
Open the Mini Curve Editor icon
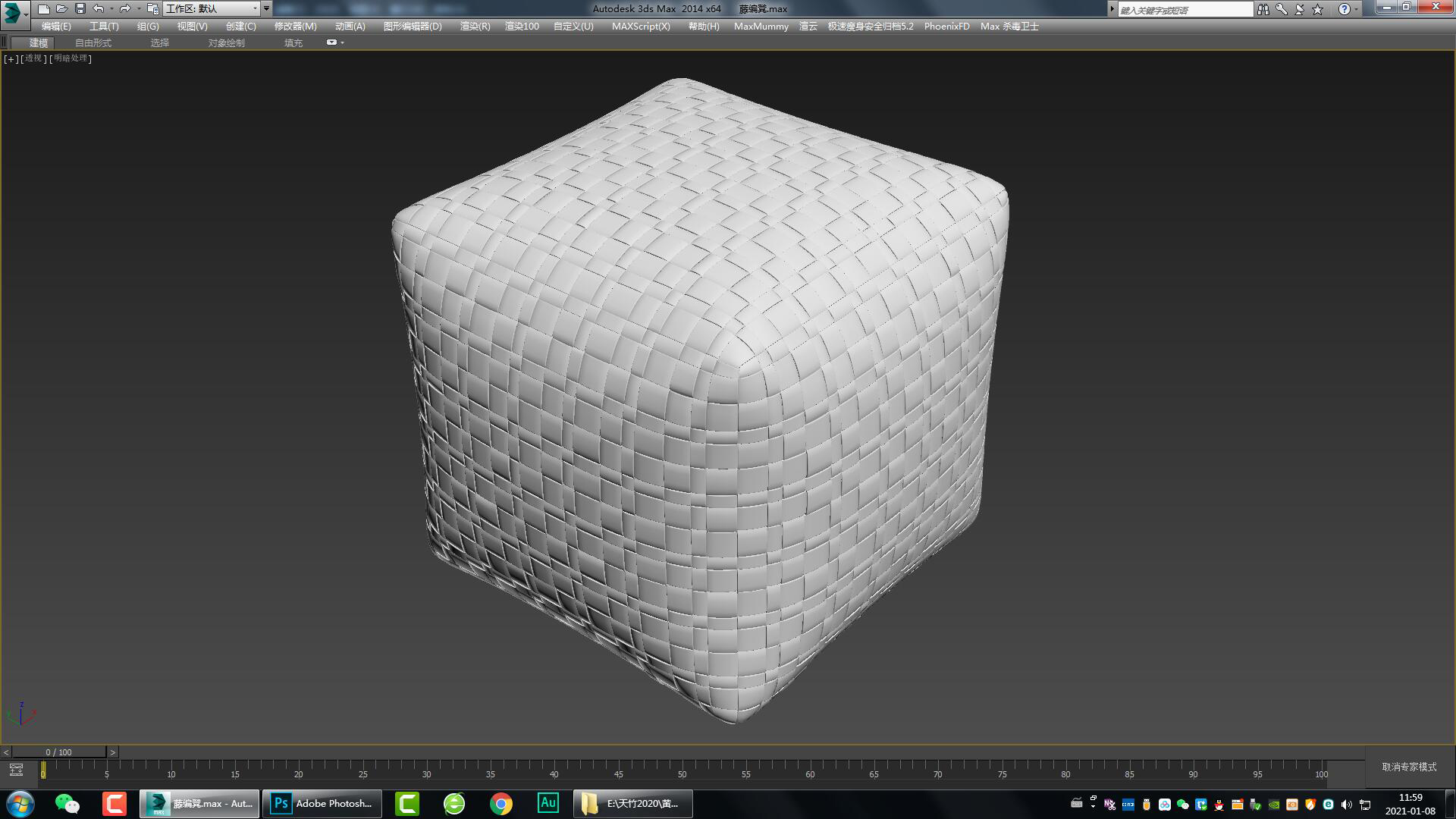point(16,770)
